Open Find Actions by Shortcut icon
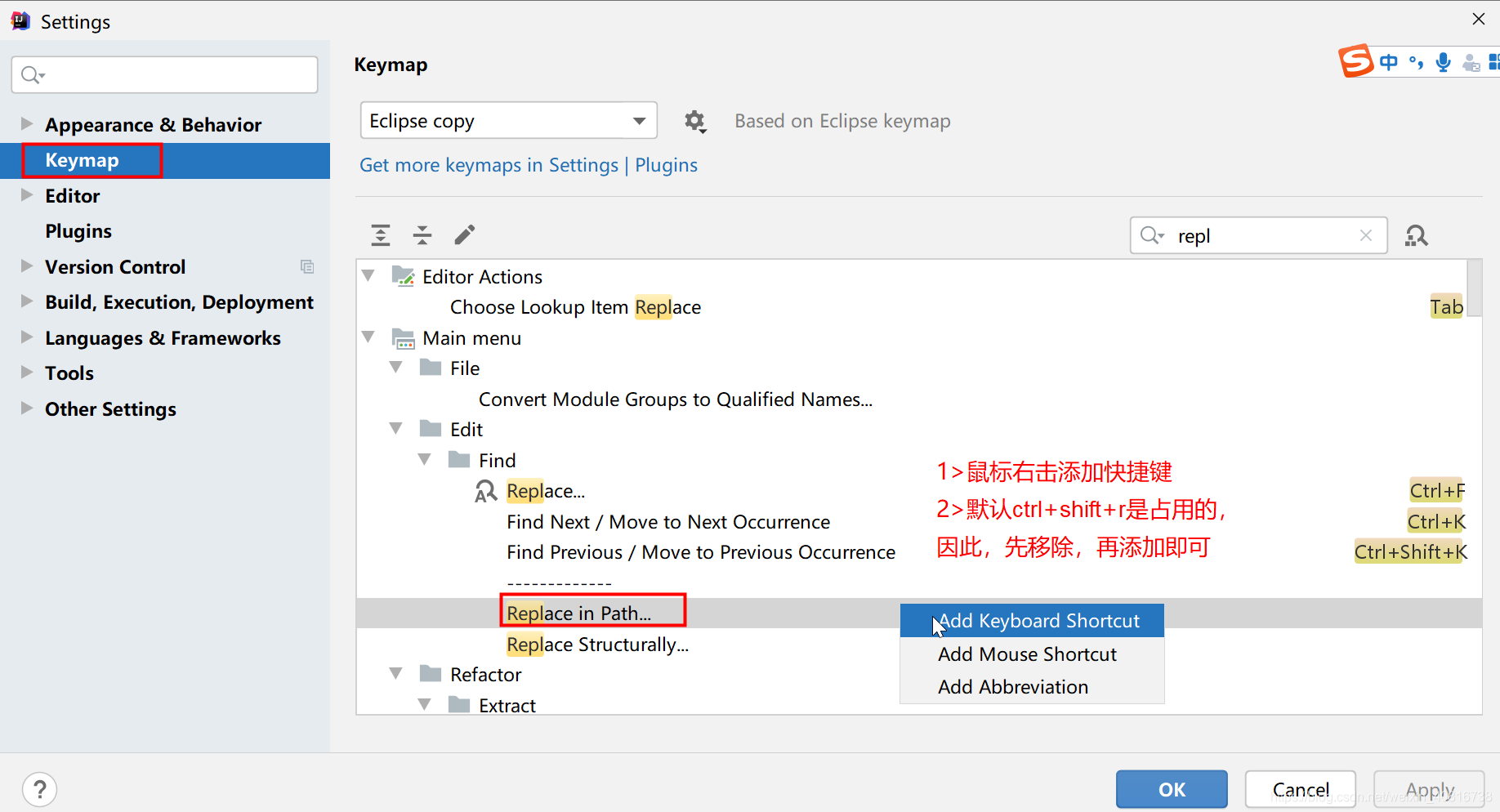The image size is (1500, 812). tap(1416, 236)
